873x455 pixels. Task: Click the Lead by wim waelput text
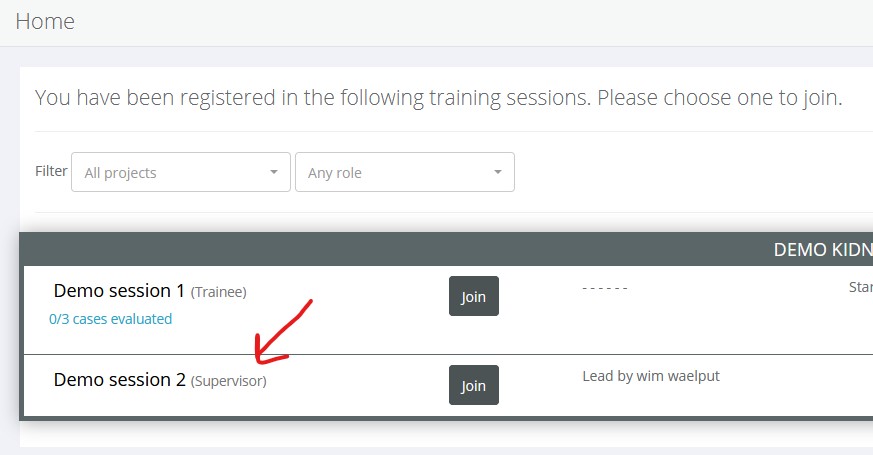(x=650, y=376)
